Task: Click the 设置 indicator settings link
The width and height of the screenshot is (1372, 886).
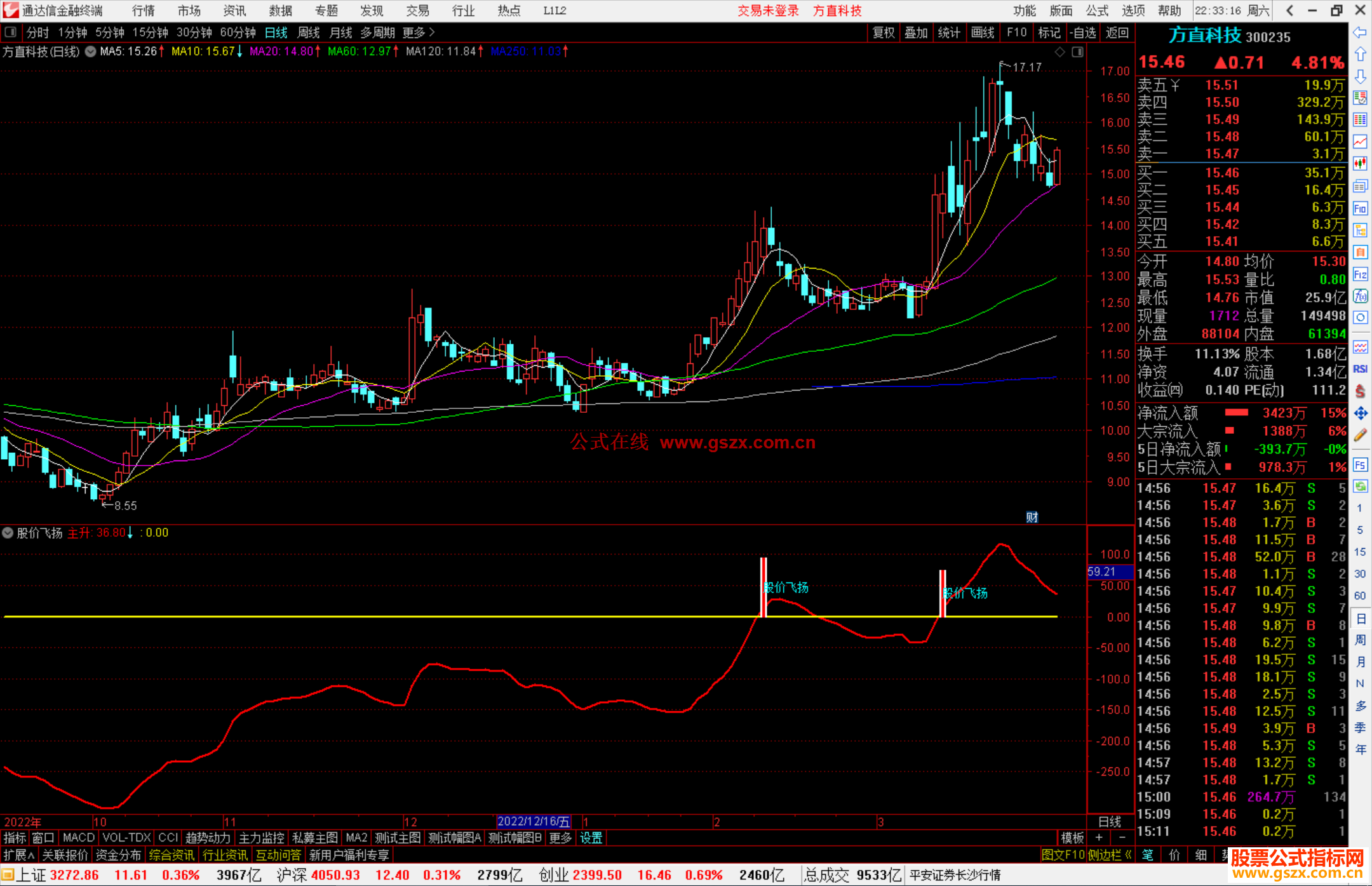Action: [591, 838]
